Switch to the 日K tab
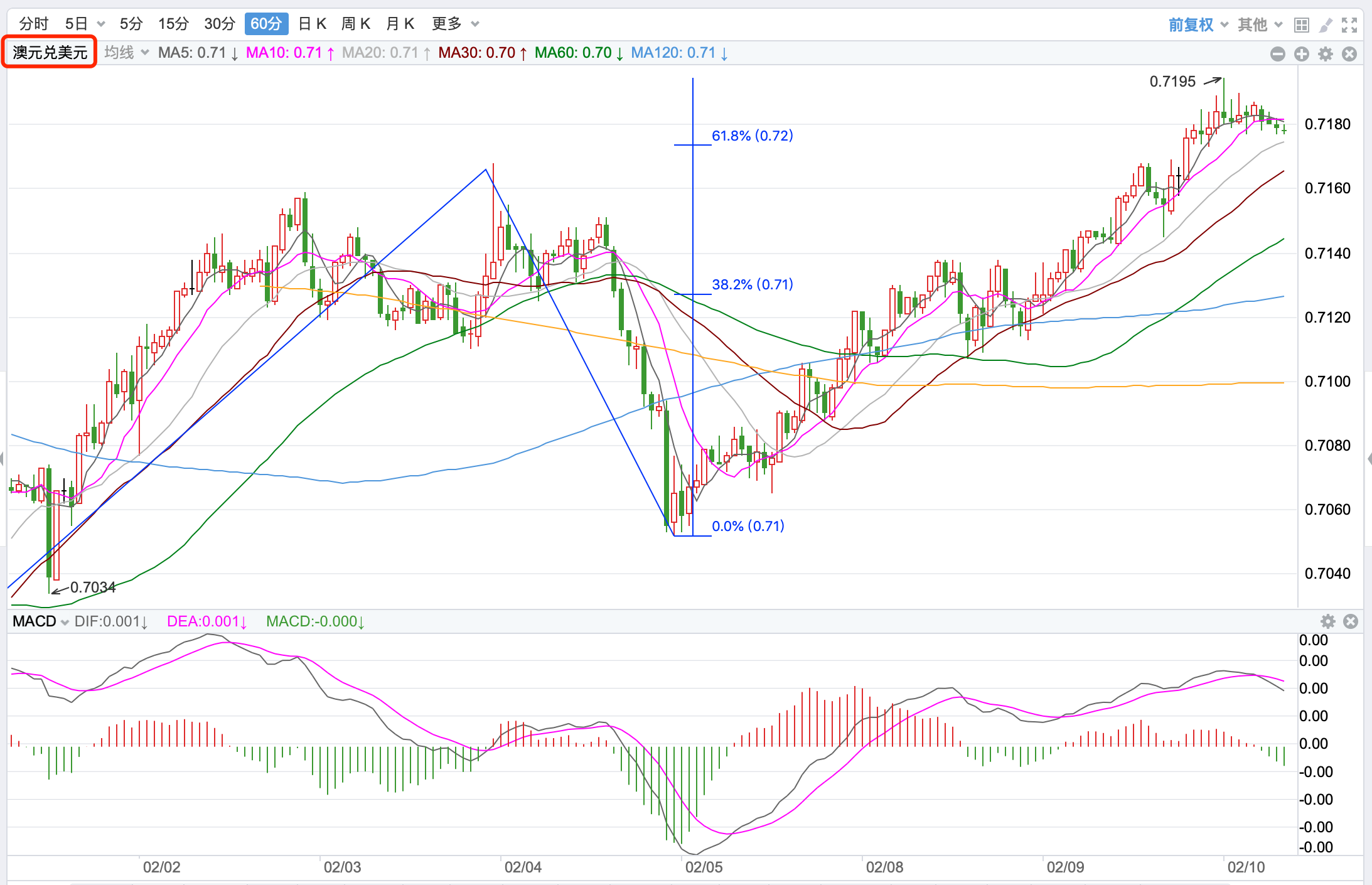The height and width of the screenshot is (885, 1372). point(312,24)
